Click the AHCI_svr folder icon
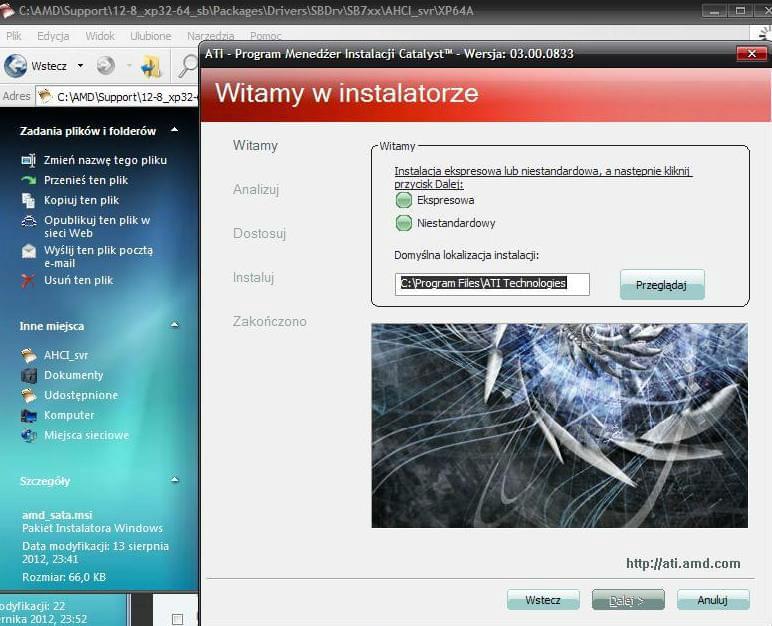 click(x=29, y=355)
